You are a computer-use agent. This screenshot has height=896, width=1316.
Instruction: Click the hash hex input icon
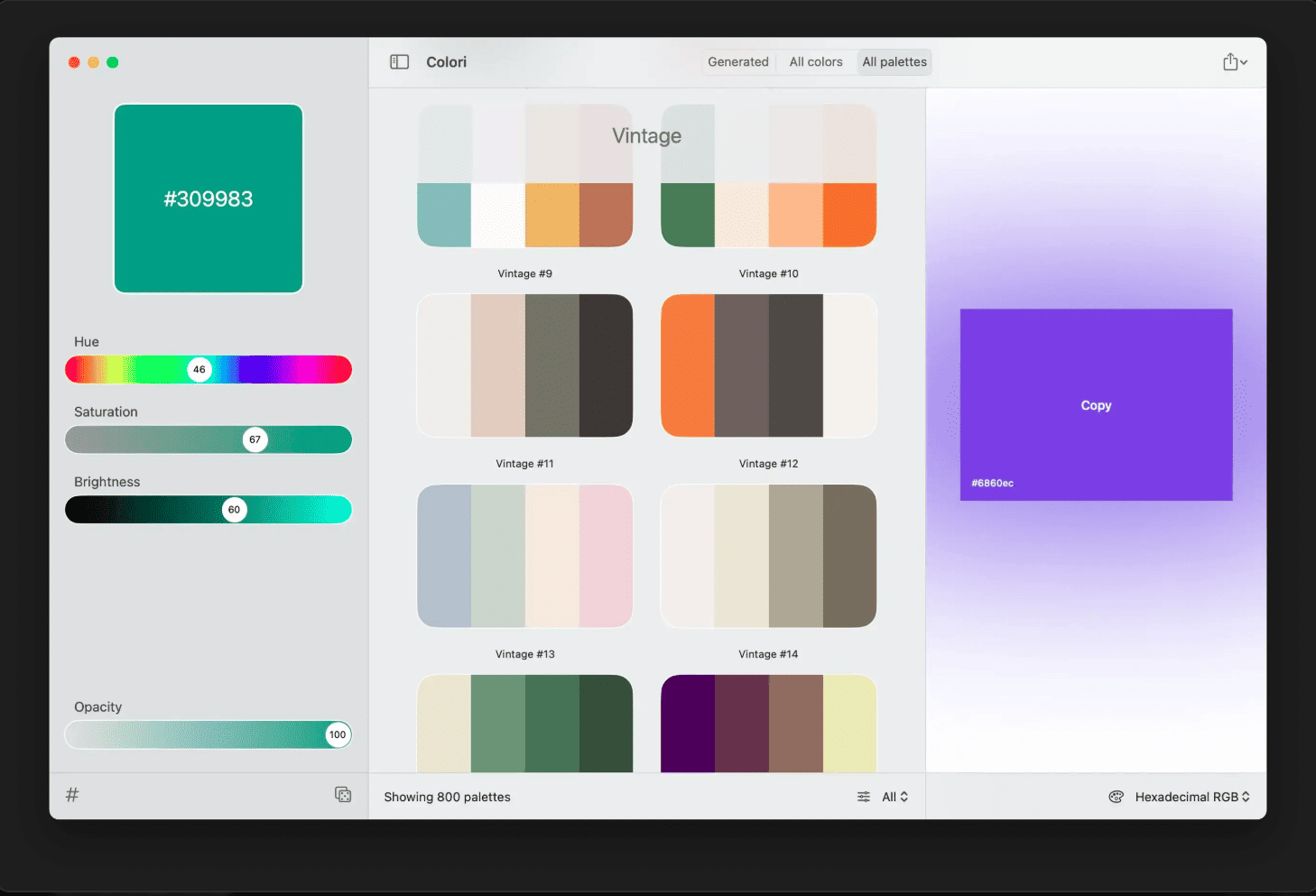click(x=72, y=795)
